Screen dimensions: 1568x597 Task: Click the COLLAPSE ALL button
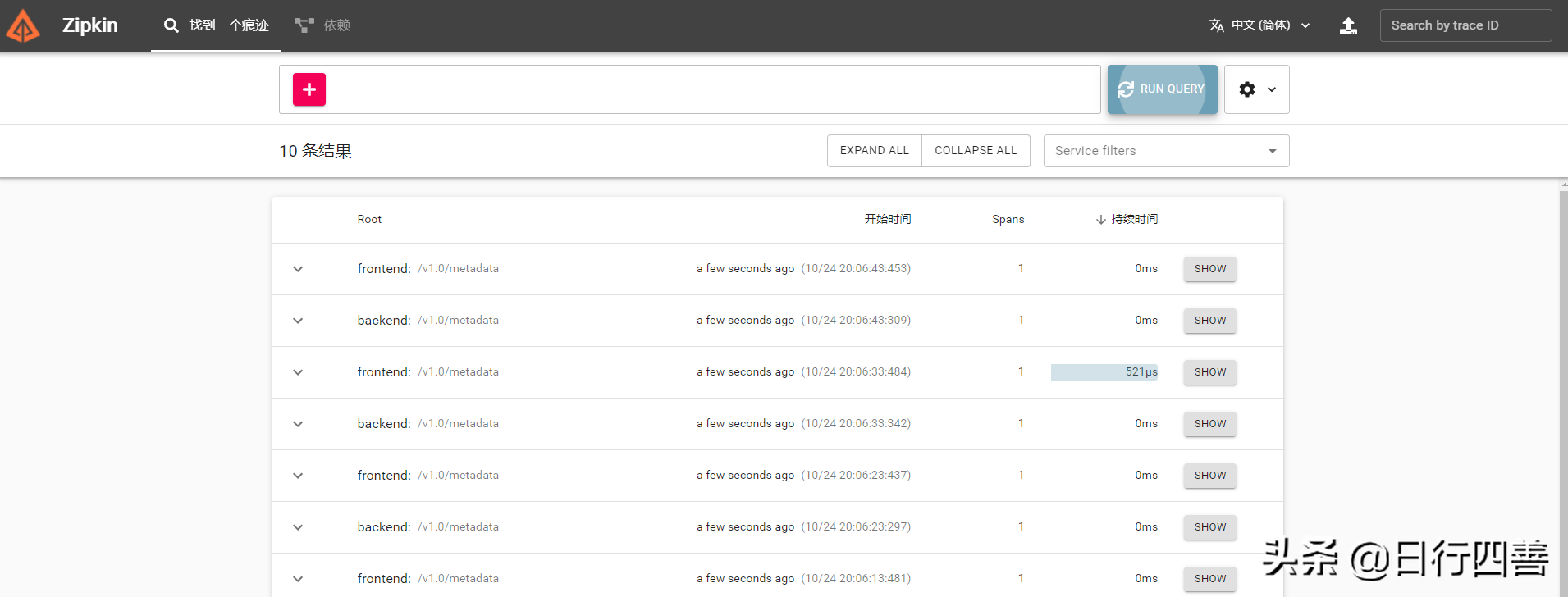pos(976,151)
